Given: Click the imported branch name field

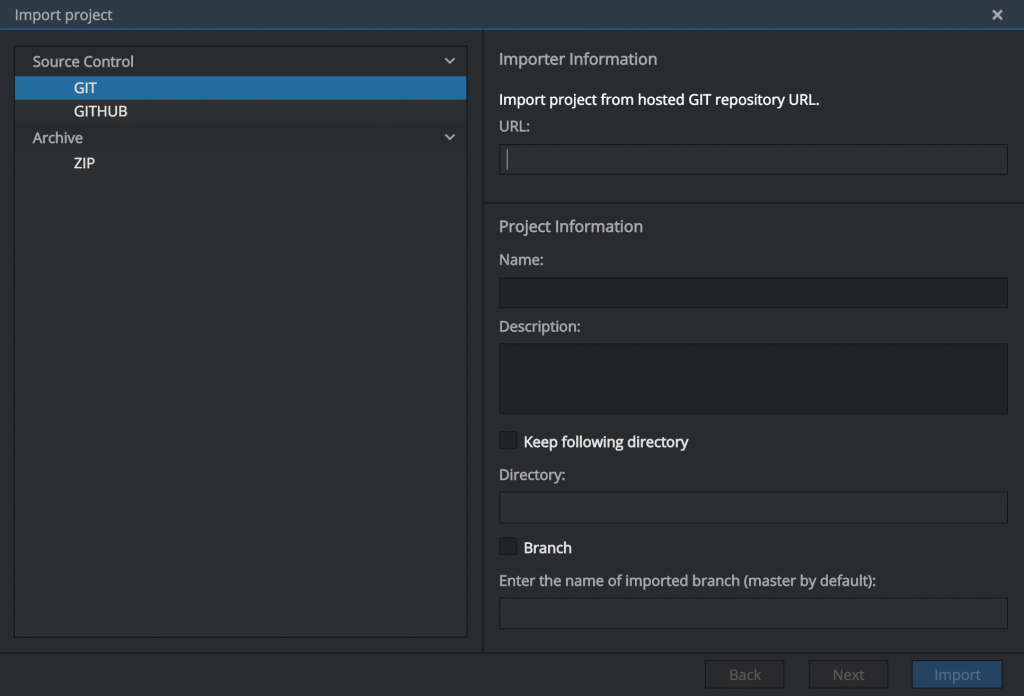Looking at the screenshot, I should [x=752, y=613].
